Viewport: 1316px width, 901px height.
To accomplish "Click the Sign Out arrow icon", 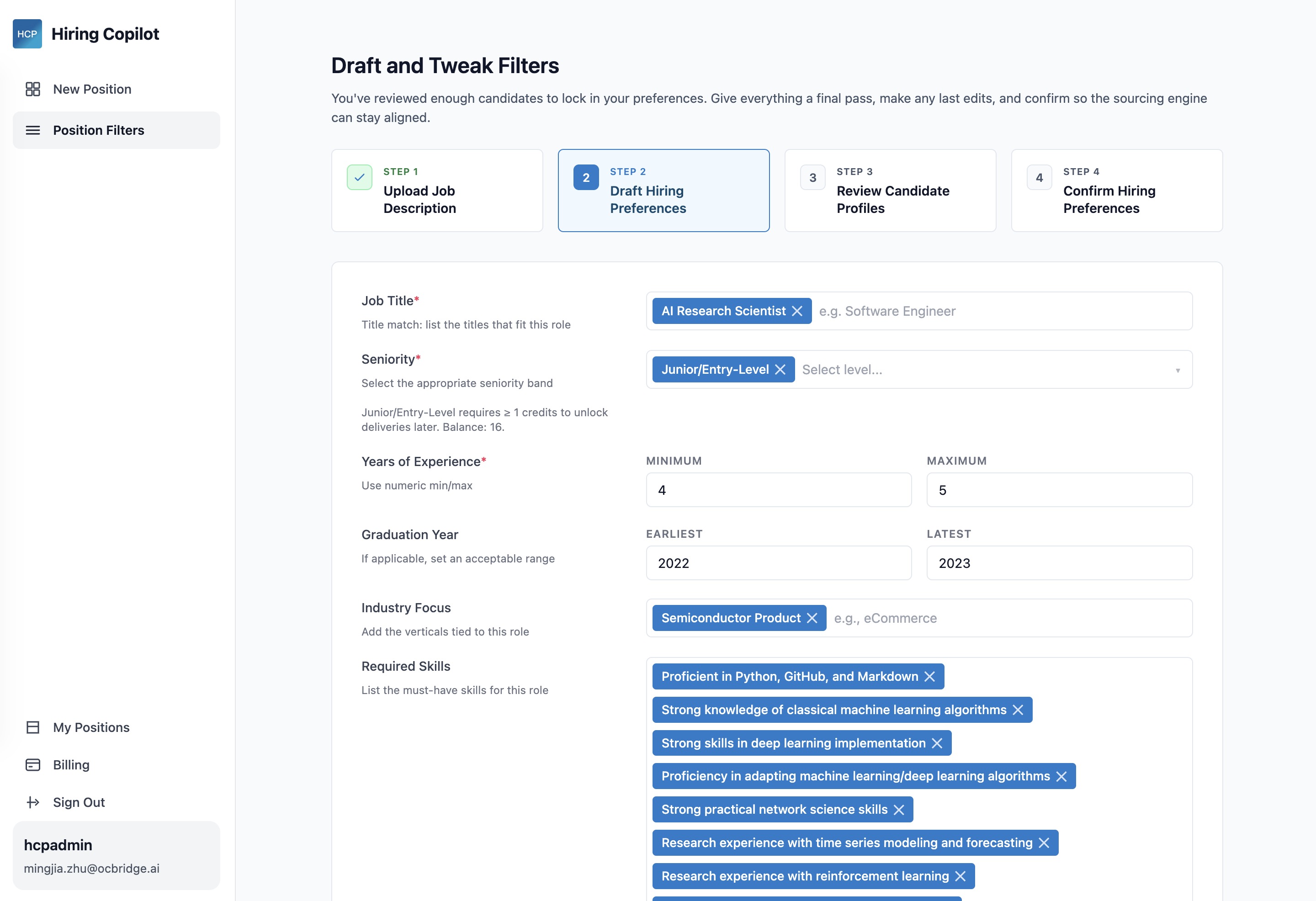I will point(33,802).
